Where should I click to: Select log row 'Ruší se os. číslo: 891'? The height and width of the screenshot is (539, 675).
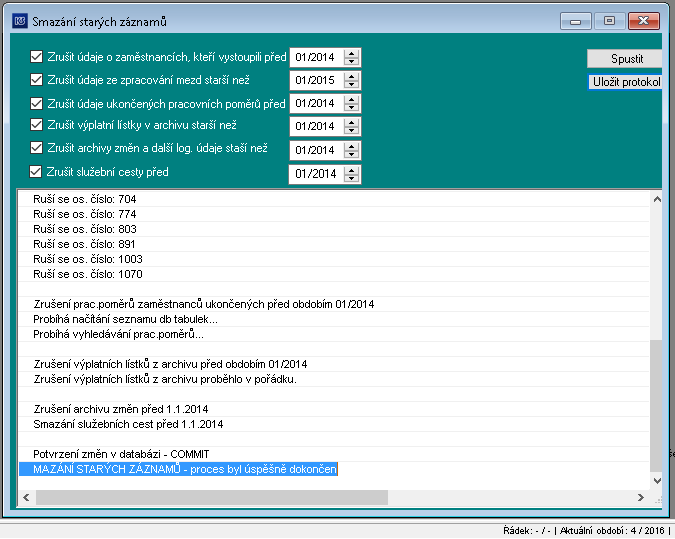(334, 244)
